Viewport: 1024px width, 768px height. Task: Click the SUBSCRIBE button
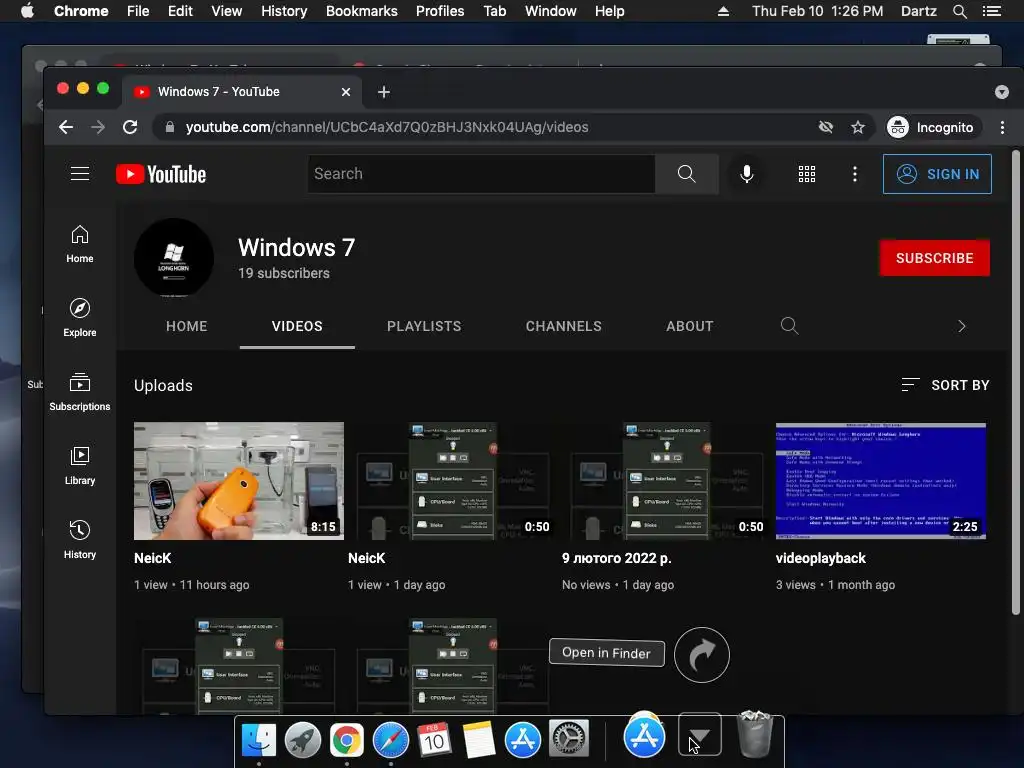935,258
